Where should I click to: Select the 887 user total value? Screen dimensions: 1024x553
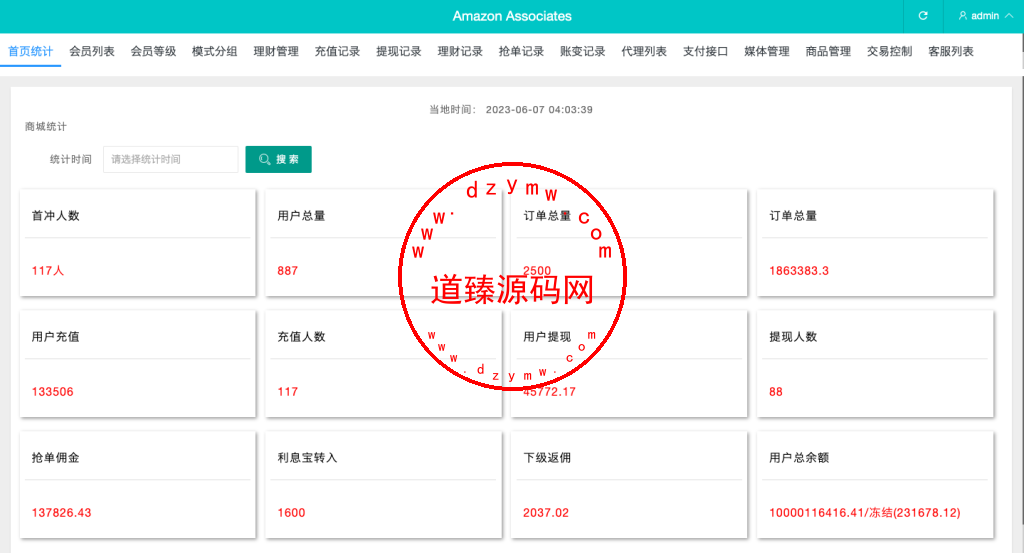tap(287, 270)
